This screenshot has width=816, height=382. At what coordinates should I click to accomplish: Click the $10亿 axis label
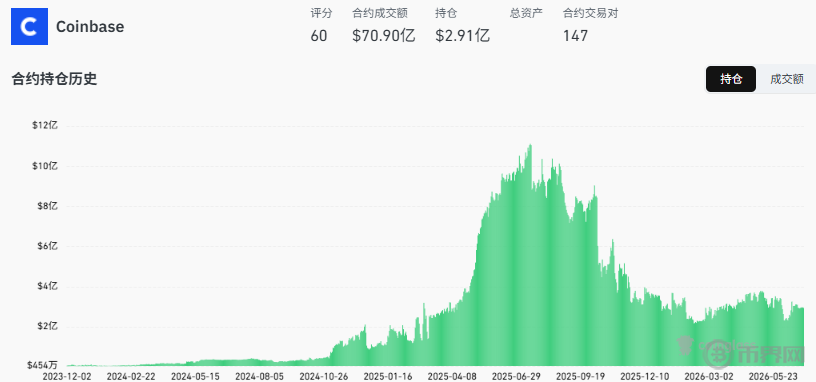[x=46, y=166]
